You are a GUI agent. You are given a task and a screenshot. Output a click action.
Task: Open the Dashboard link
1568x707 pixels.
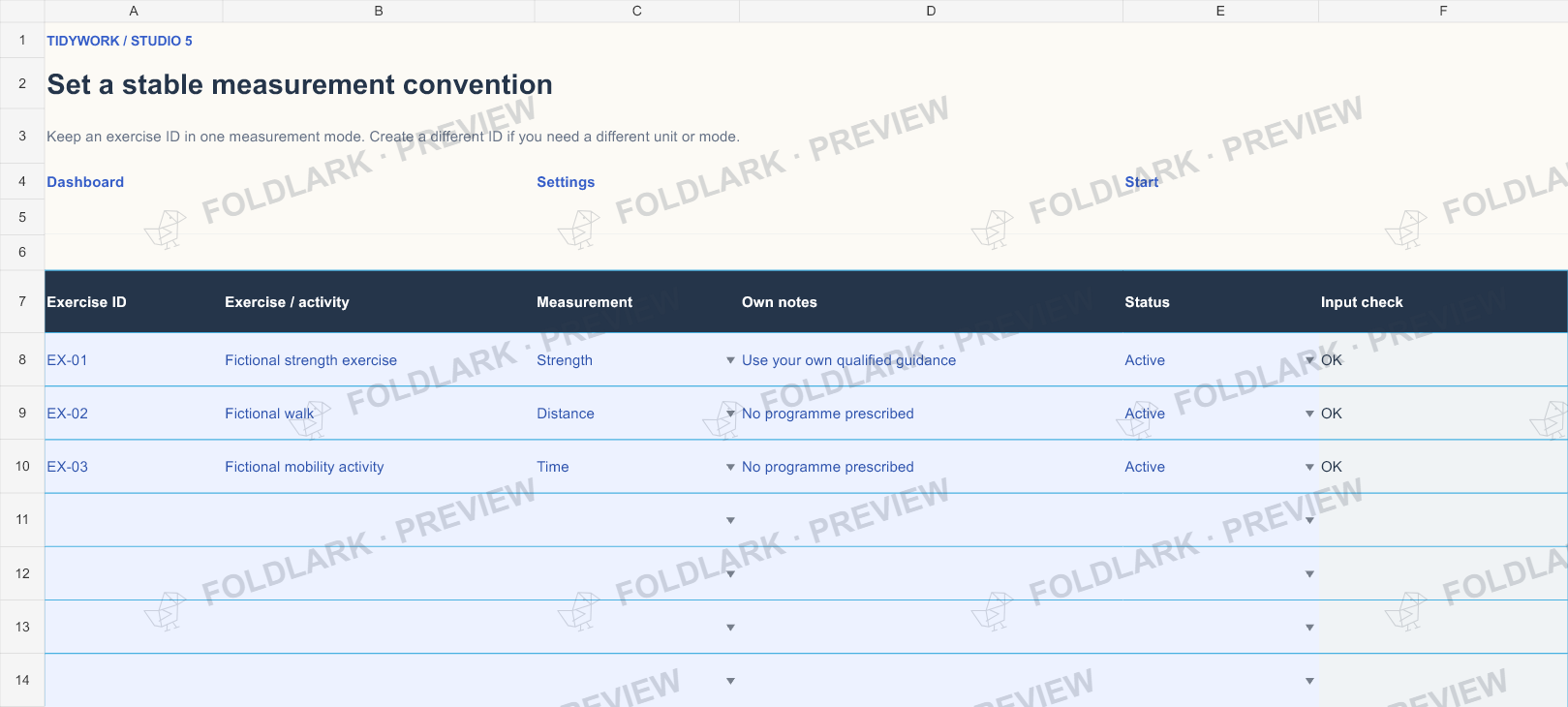(85, 182)
